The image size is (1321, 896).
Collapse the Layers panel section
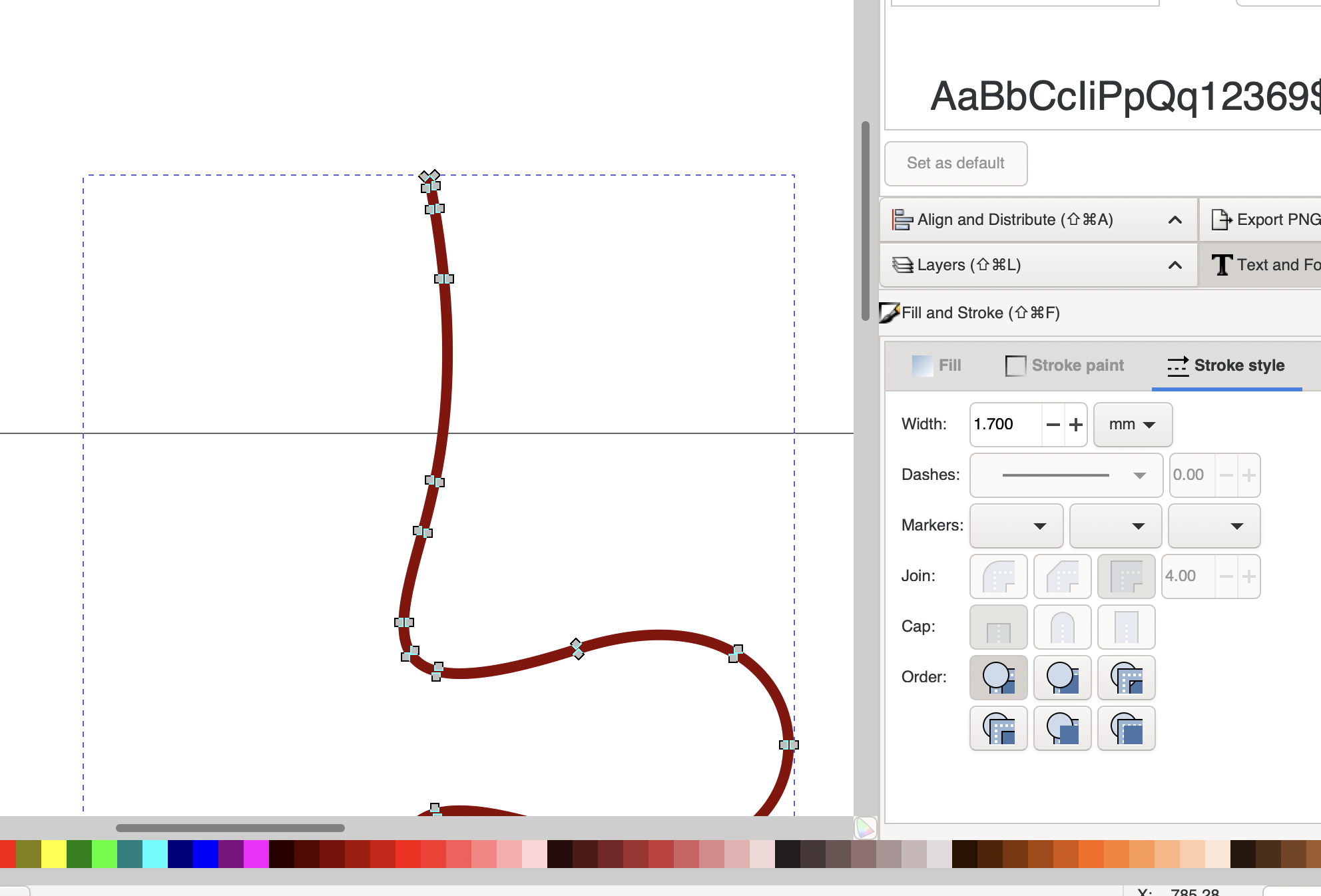(x=1175, y=264)
